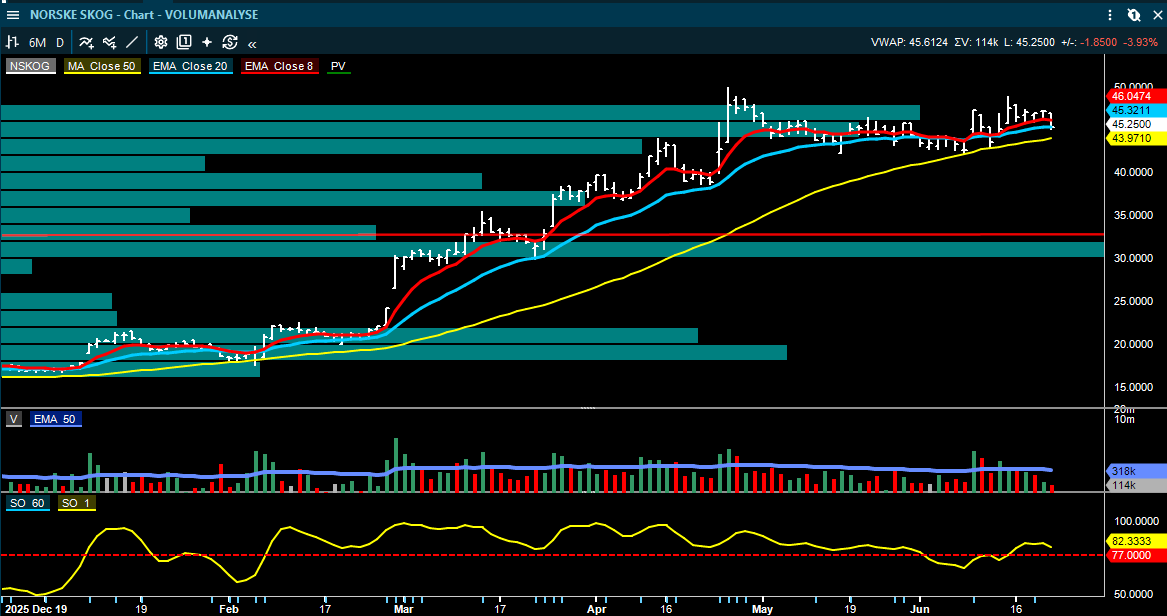Click the 30.0000 price axis label
The width and height of the screenshot is (1167, 616).
click(x=1132, y=258)
